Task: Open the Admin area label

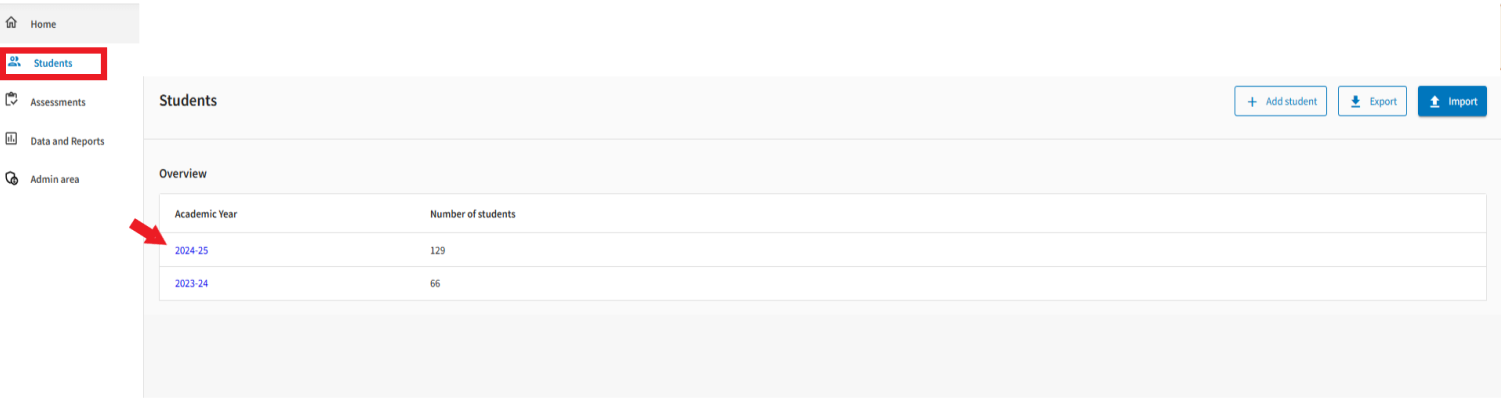Action: tap(54, 180)
